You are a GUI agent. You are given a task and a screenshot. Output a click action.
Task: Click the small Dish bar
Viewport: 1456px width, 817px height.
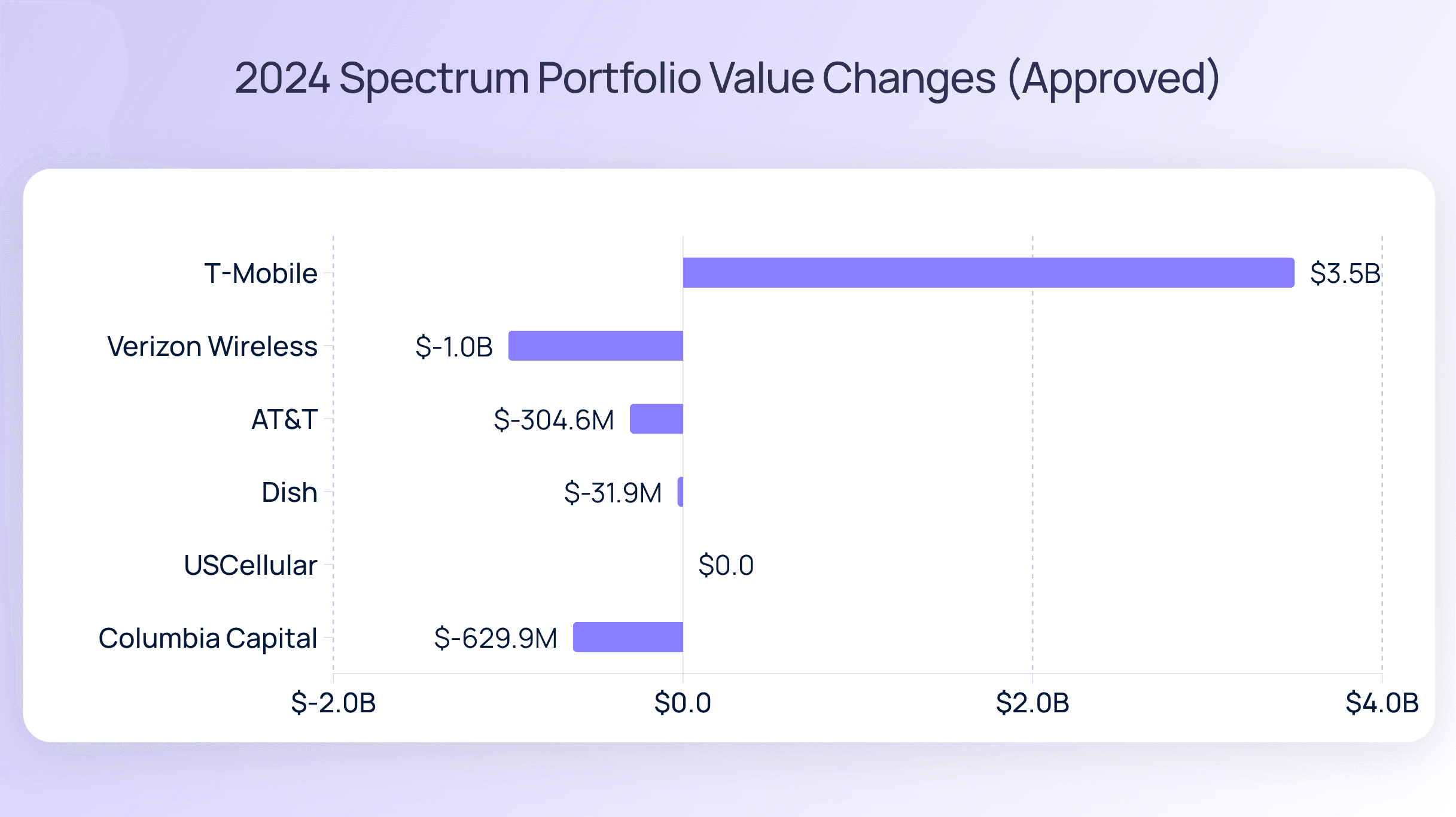pyautogui.click(x=680, y=492)
